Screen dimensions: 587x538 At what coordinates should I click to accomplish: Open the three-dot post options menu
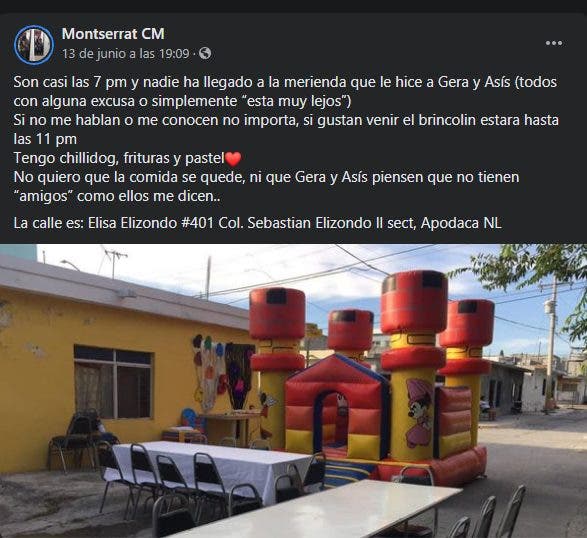(554, 43)
